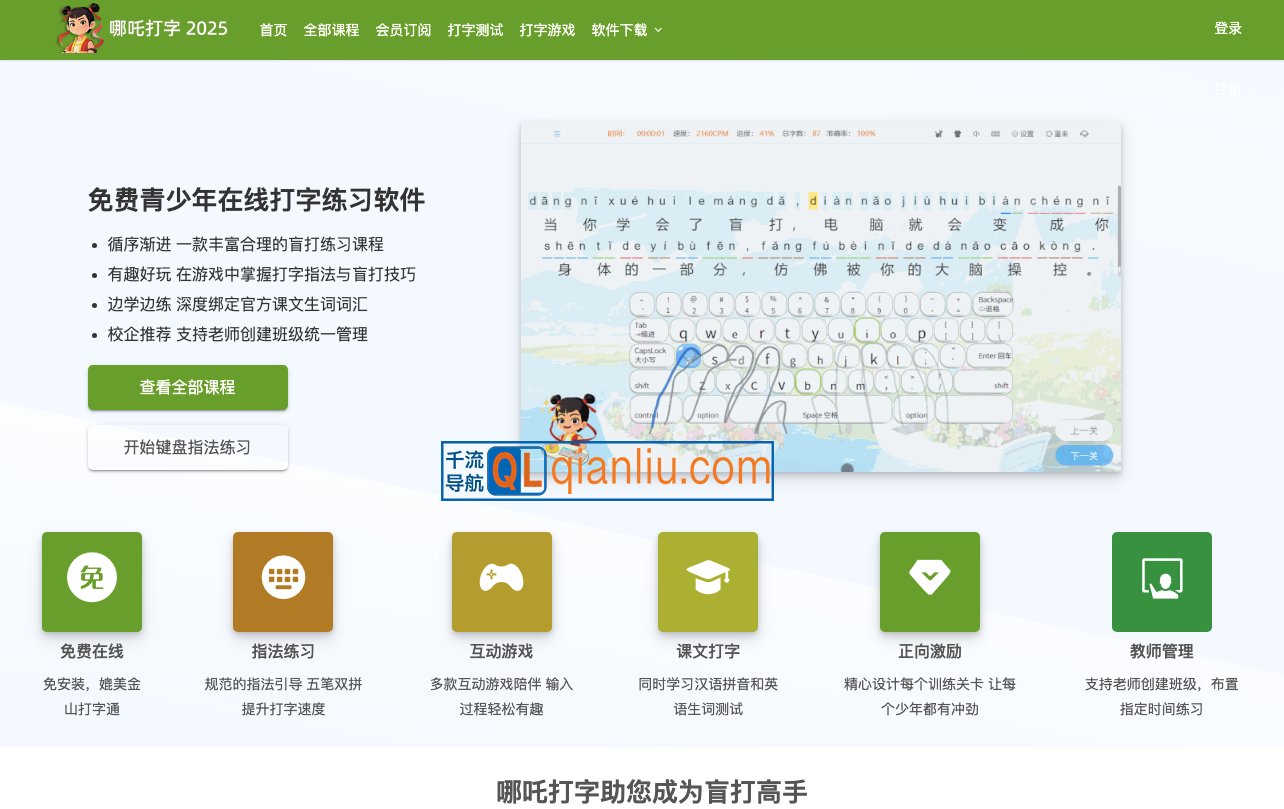Click the blue 下一关 button
1284x809 pixels.
(x=1083, y=455)
